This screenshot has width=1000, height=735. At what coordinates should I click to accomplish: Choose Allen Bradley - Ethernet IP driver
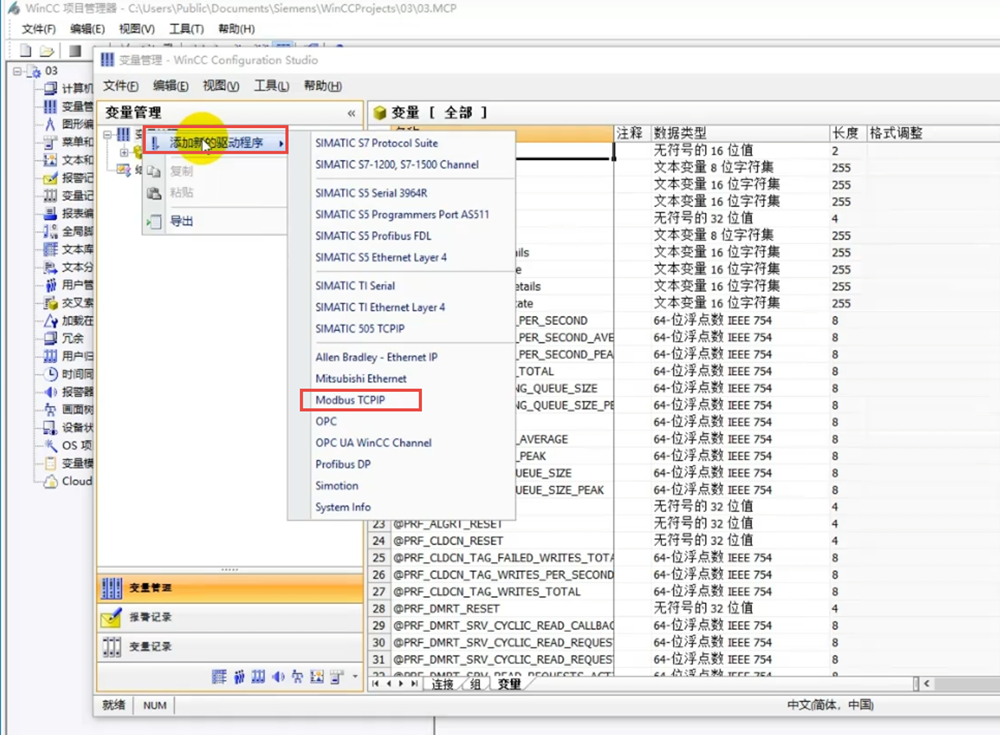coord(376,357)
